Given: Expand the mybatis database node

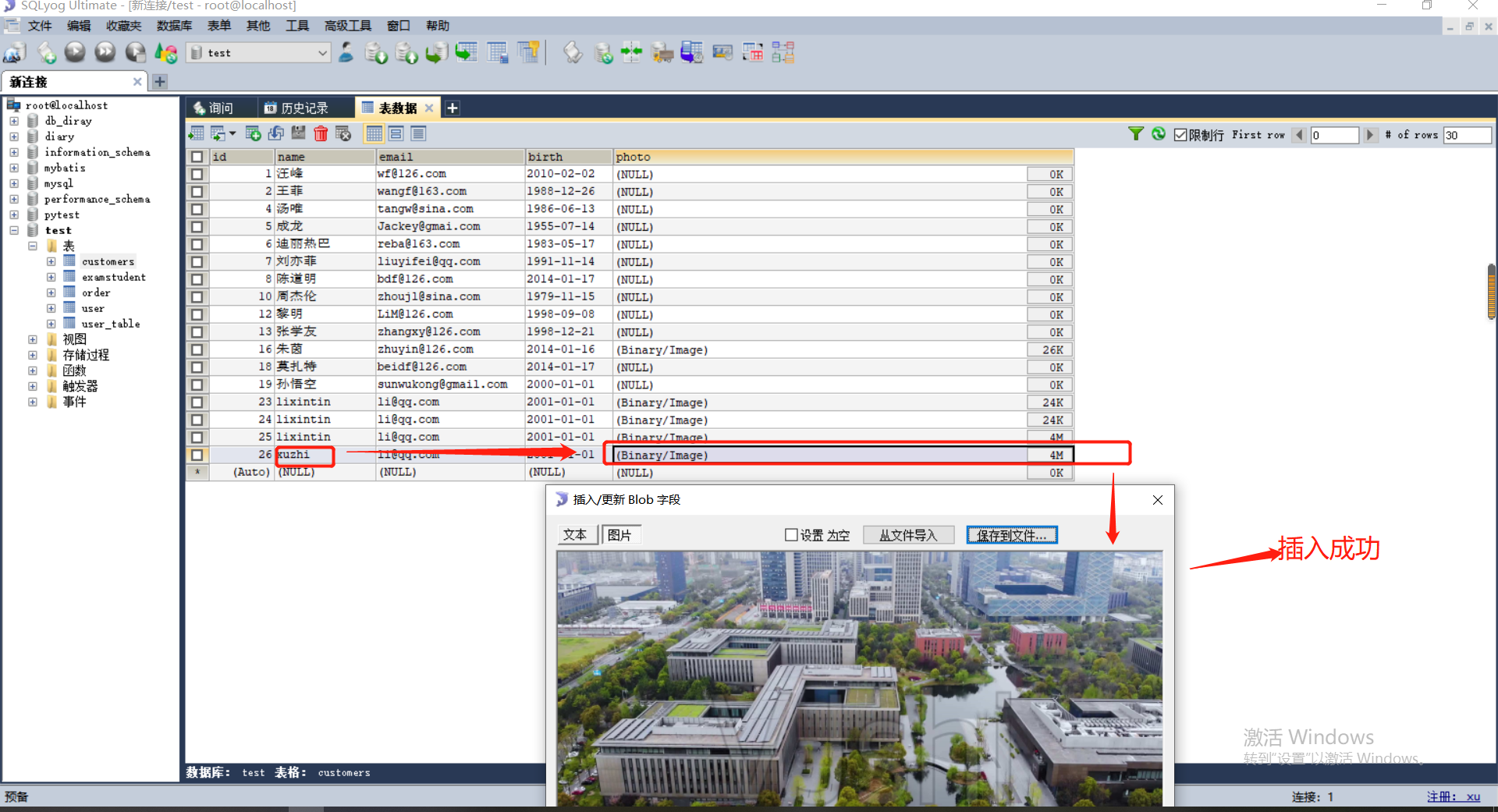Looking at the screenshot, I should 14,168.
